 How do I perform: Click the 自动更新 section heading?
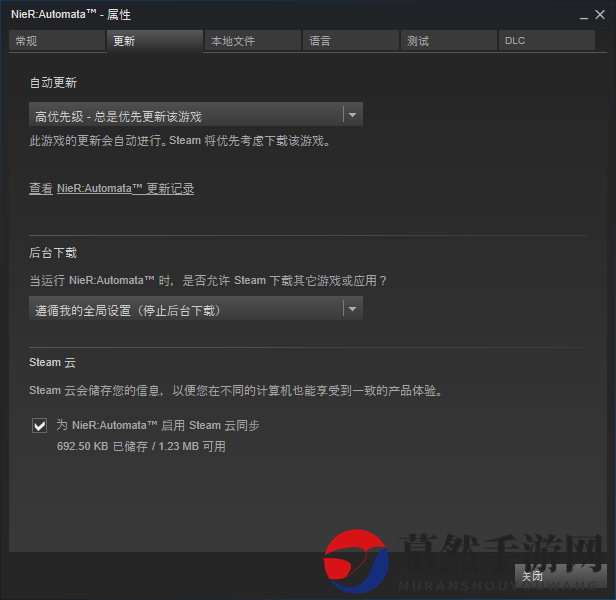53,83
